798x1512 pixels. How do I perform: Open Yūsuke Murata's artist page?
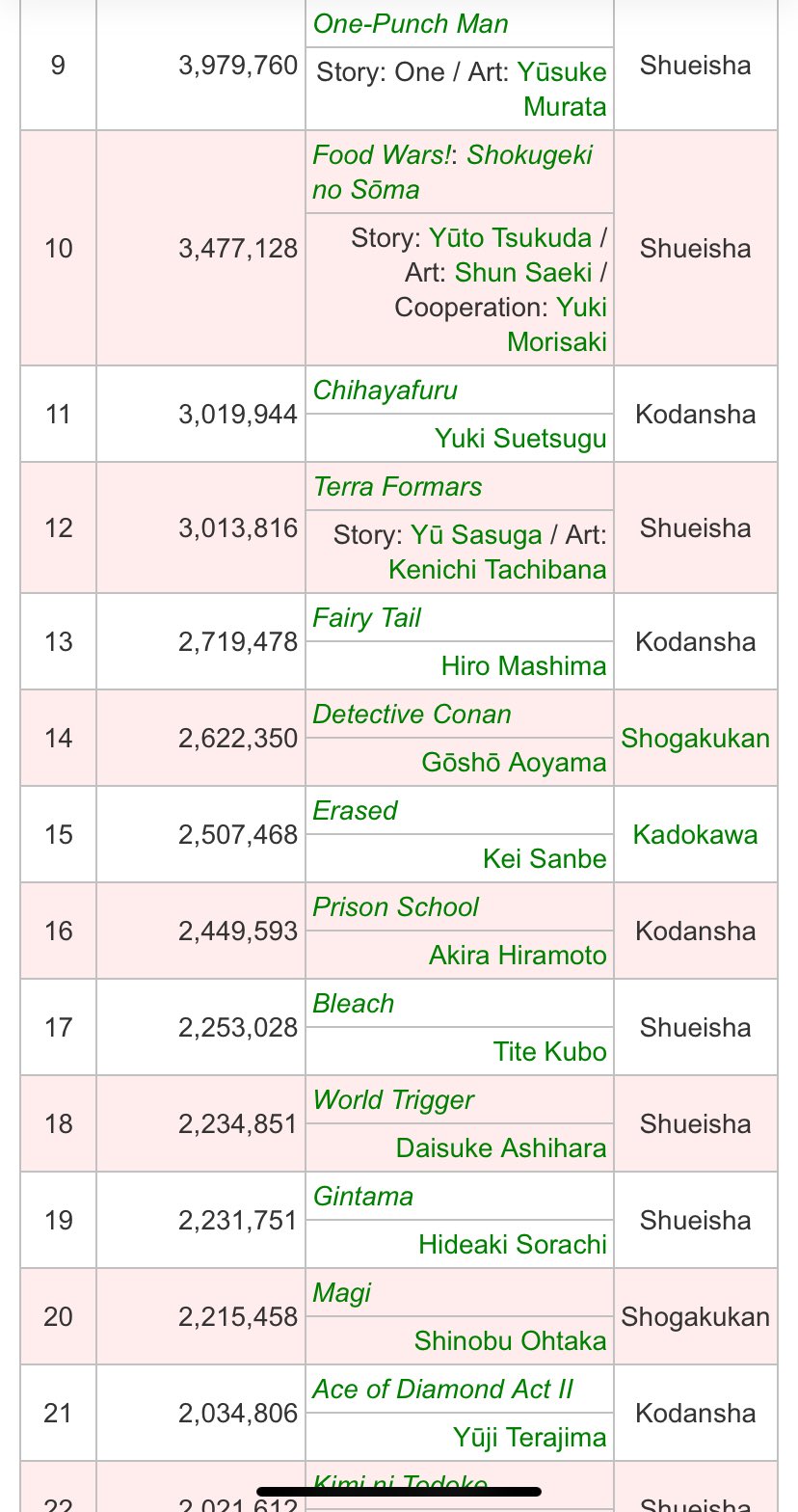pyautogui.click(x=563, y=89)
